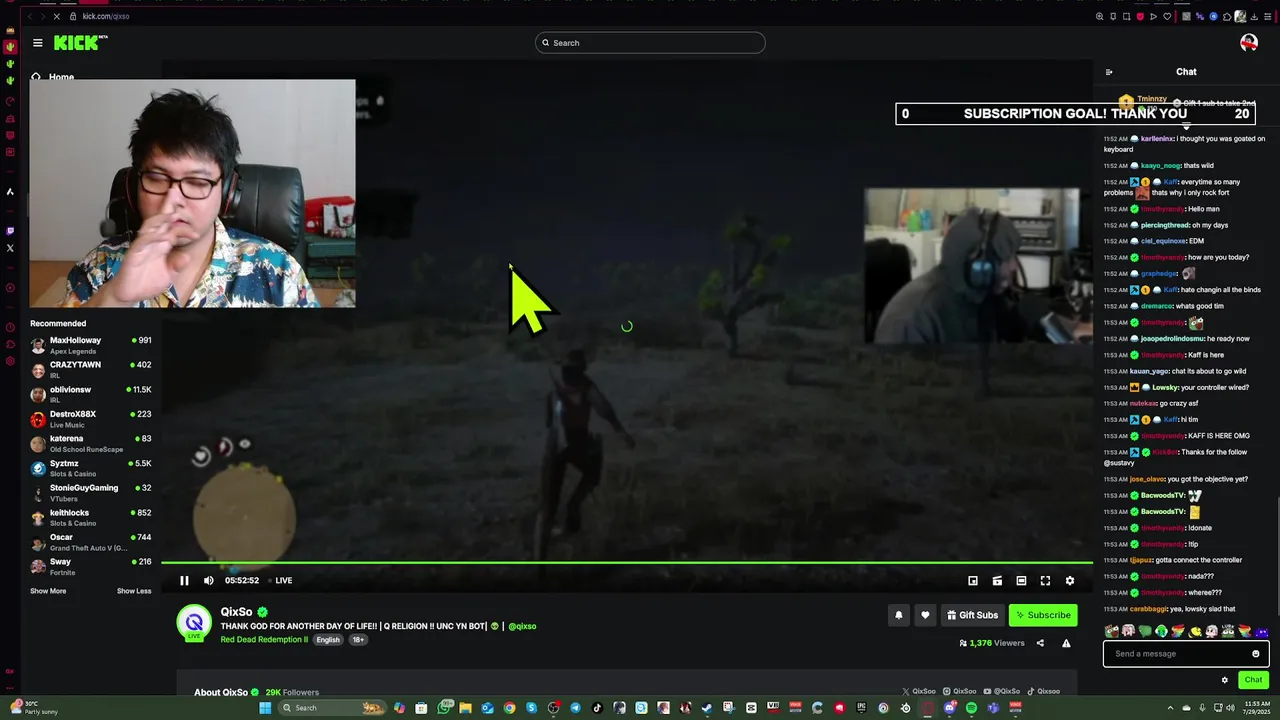Image resolution: width=1280 pixels, height=720 pixels.
Task: Report the stream with warning icon
Action: tap(1066, 643)
